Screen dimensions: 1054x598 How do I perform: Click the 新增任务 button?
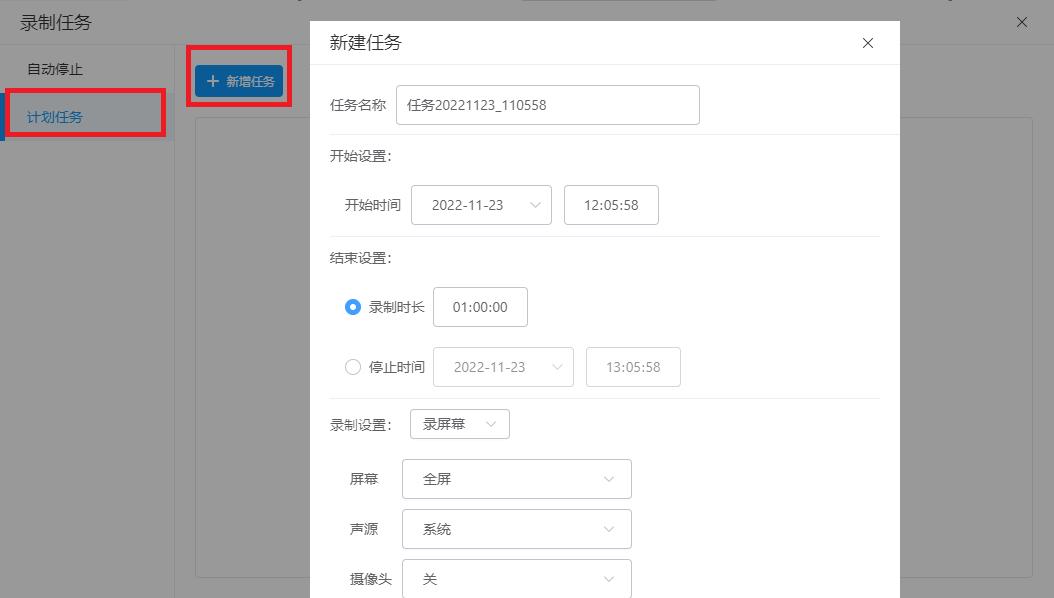point(238,81)
